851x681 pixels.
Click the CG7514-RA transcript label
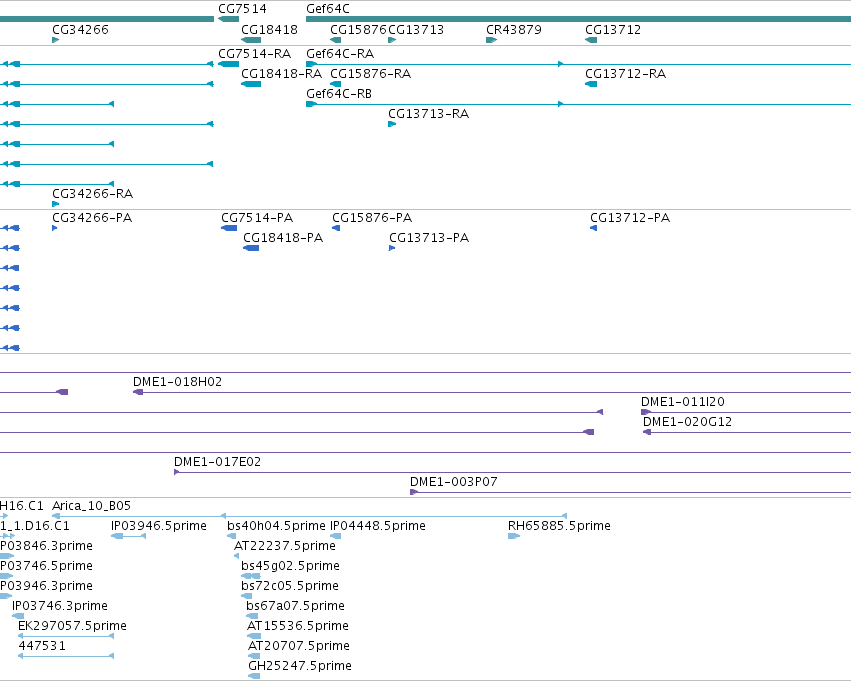click(255, 54)
